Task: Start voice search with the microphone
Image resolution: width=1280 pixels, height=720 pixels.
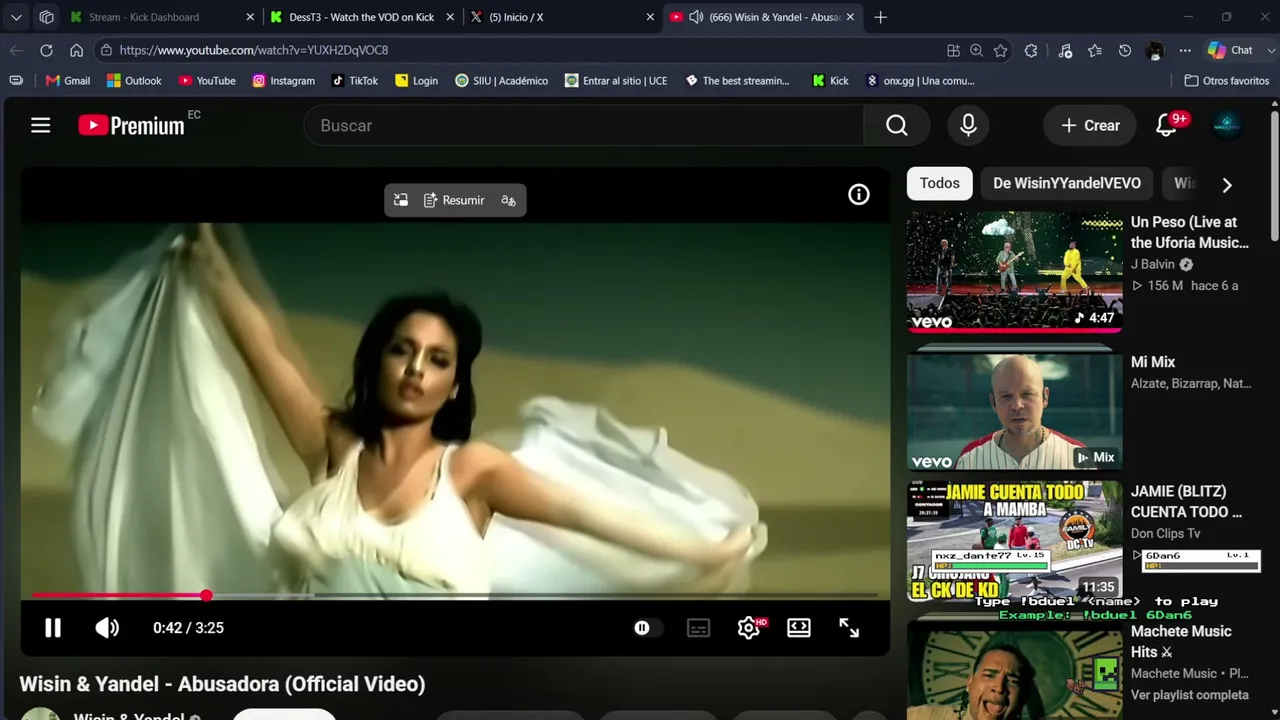Action: click(968, 125)
